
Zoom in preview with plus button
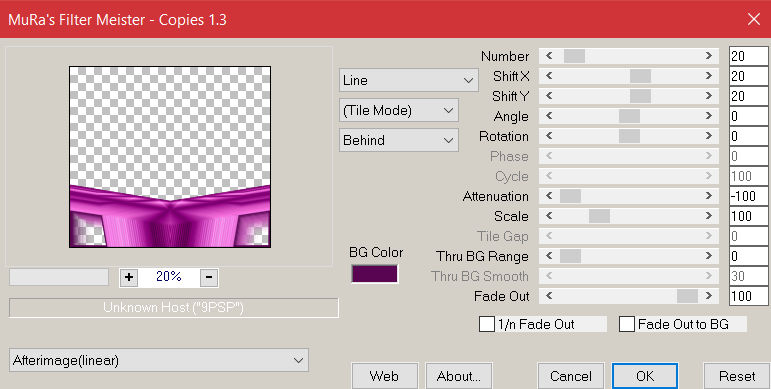(x=129, y=277)
